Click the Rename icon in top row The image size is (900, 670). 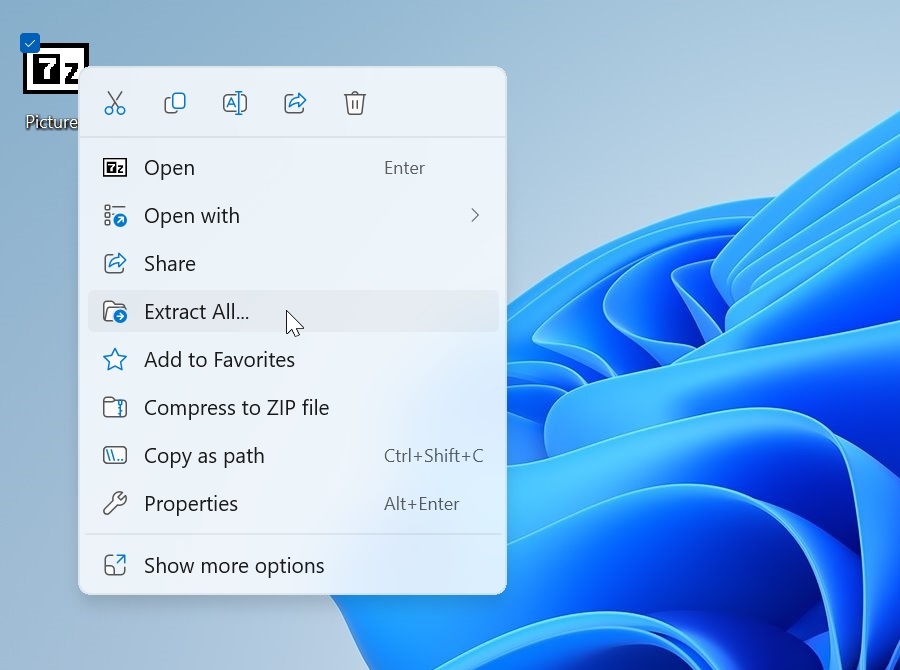click(235, 103)
